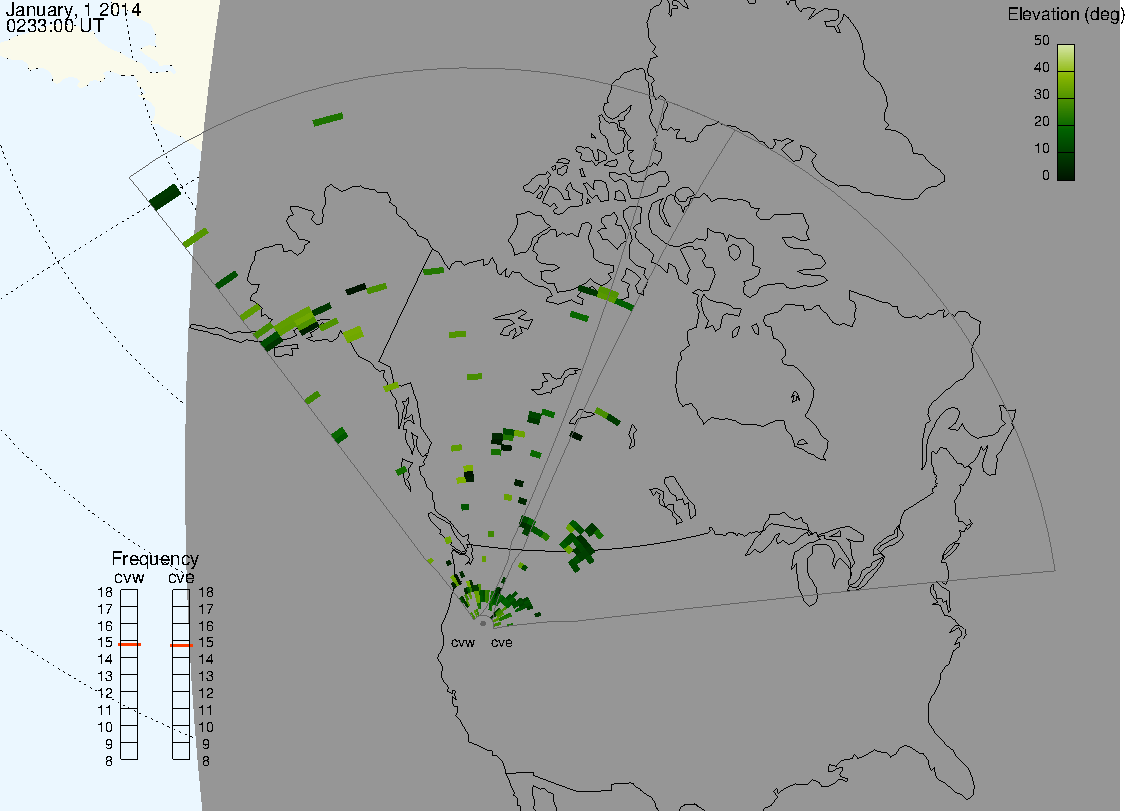This screenshot has height=811, width=1125.
Task: Click the "cve" heading above frequency bar
Action: point(182,578)
